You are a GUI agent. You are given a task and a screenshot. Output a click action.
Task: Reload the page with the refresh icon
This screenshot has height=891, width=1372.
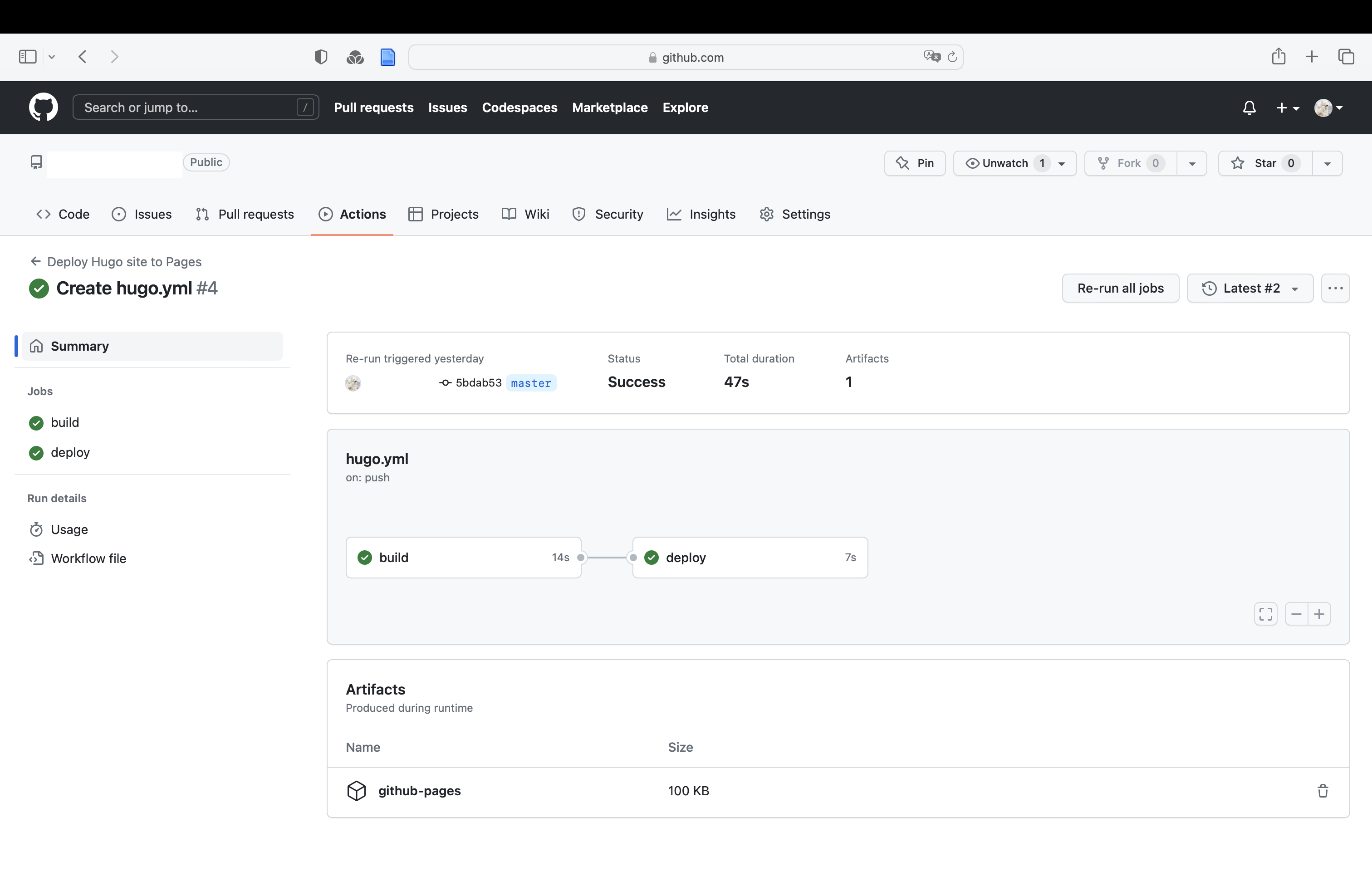click(x=952, y=56)
